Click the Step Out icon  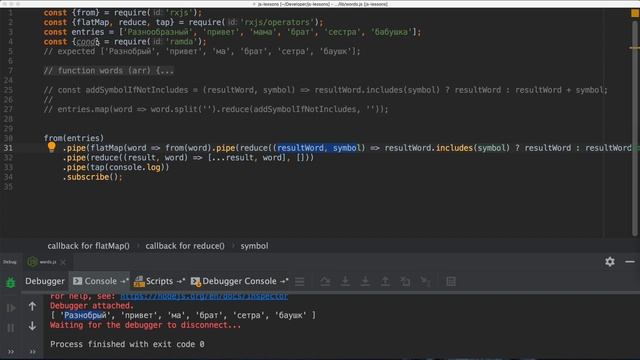click(x=385, y=281)
